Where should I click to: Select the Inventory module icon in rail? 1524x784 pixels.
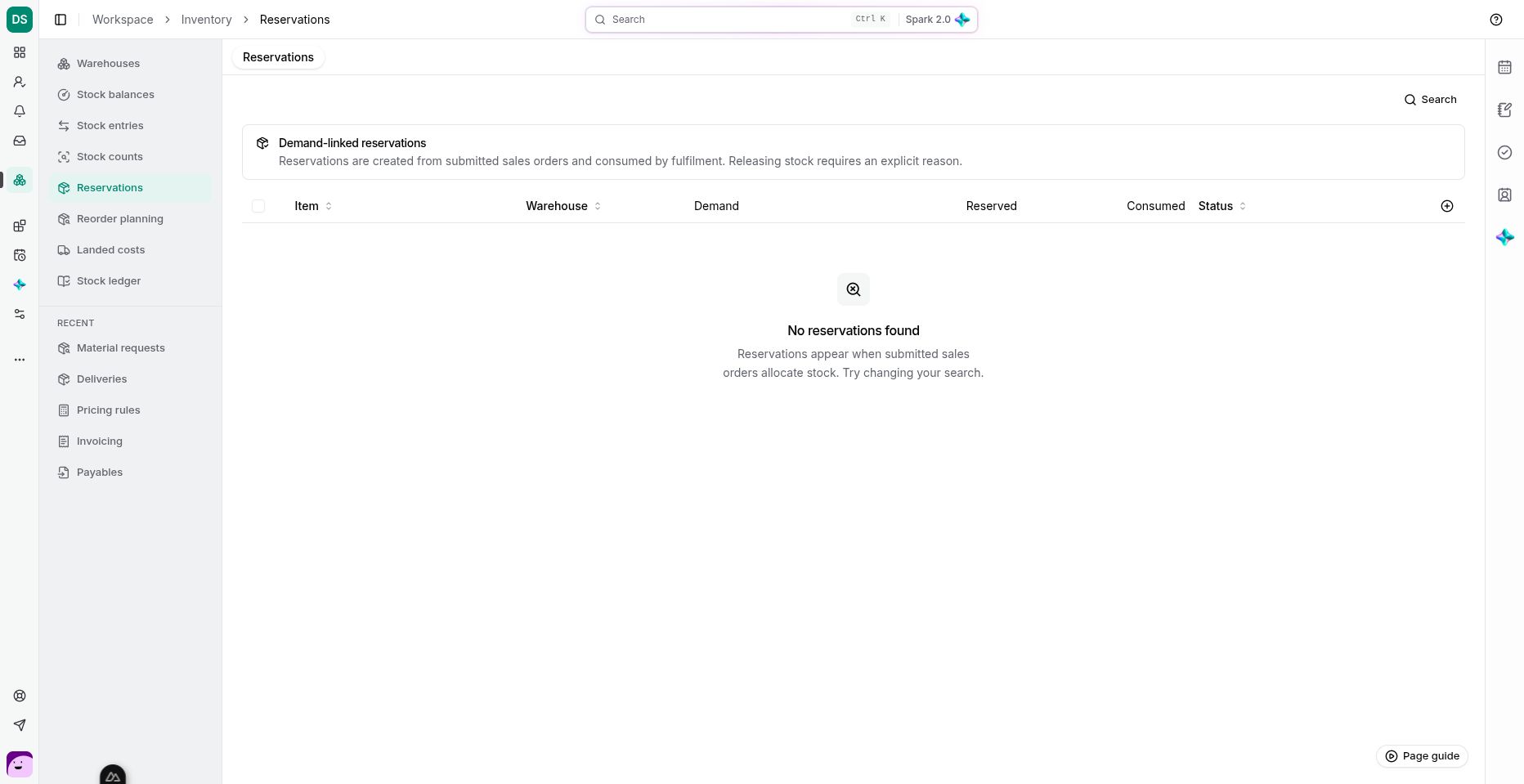point(20,180)
